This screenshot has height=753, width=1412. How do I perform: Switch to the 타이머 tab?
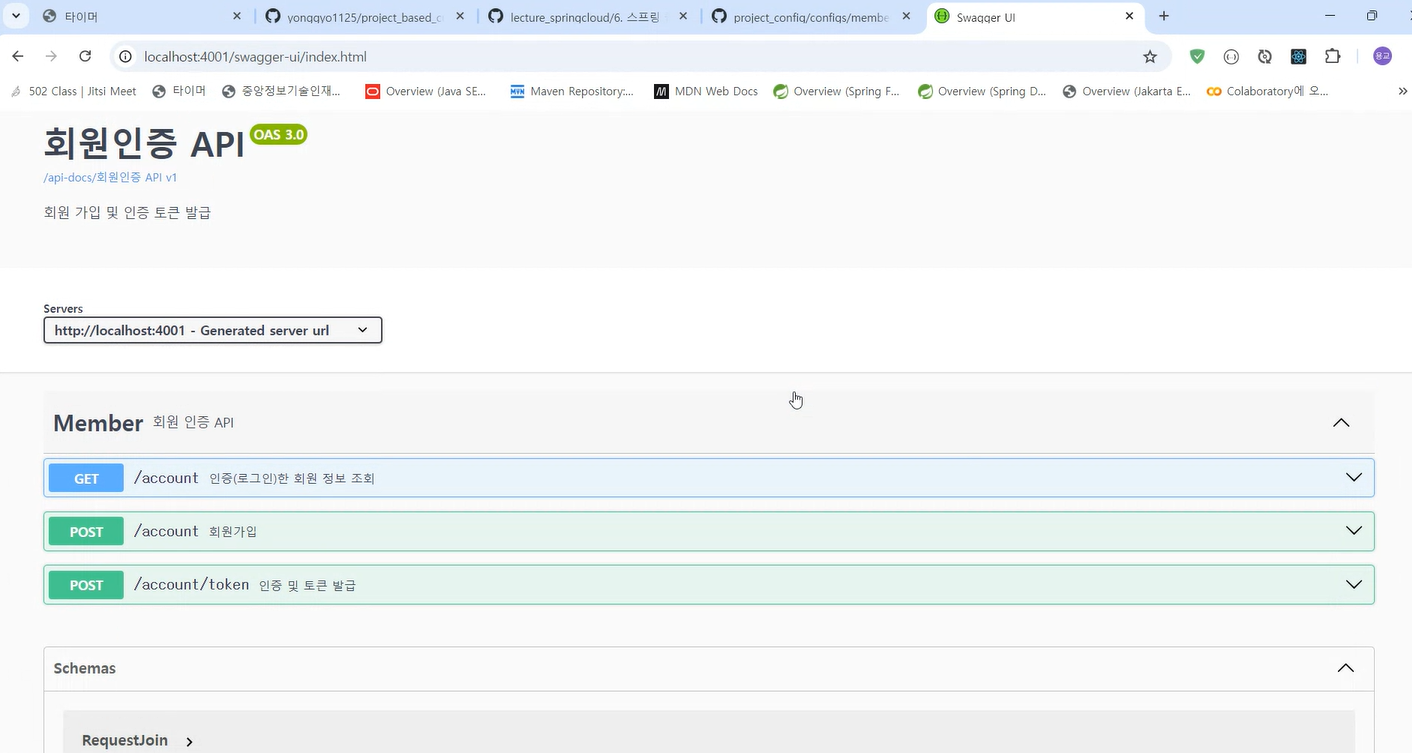click(x=140, y=17)
